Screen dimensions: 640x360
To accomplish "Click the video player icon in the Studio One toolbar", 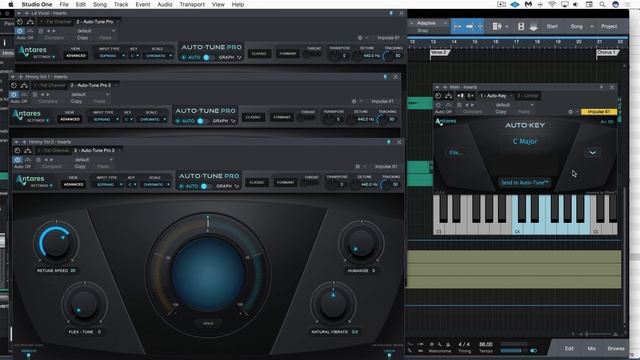I will [x=521, y=27].
